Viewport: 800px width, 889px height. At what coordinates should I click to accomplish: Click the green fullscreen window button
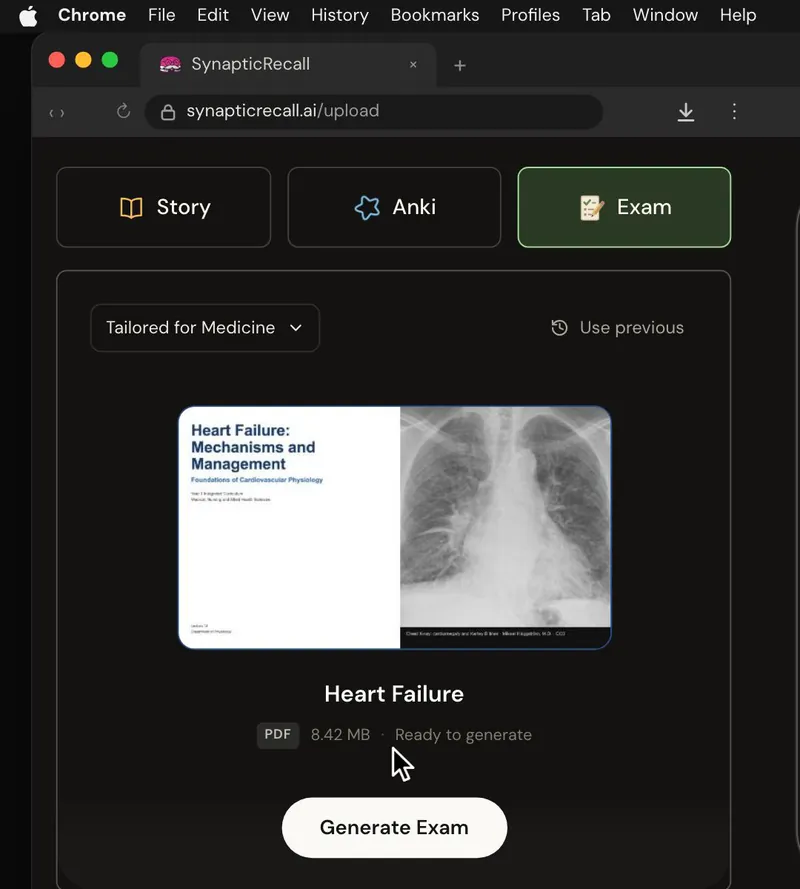point(110,60)
